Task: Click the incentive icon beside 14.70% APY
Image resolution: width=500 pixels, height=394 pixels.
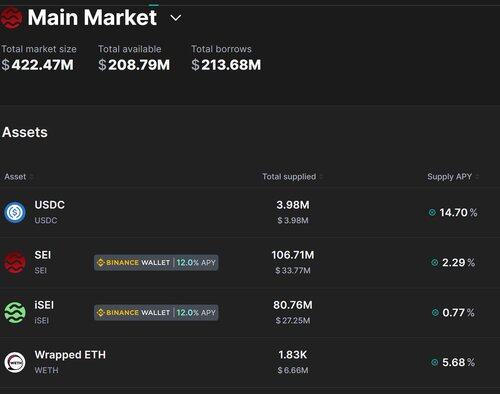Action: [x=432, y=212]
